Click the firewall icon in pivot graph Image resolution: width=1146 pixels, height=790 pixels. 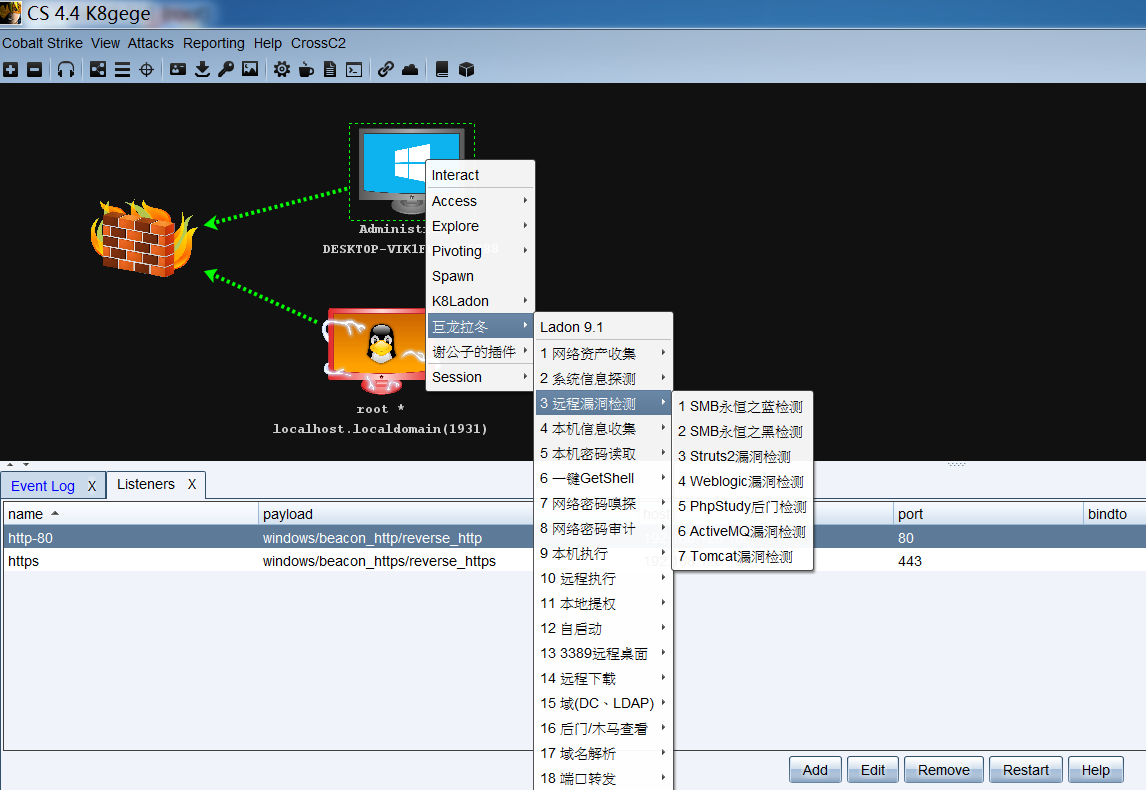(143, 238)
